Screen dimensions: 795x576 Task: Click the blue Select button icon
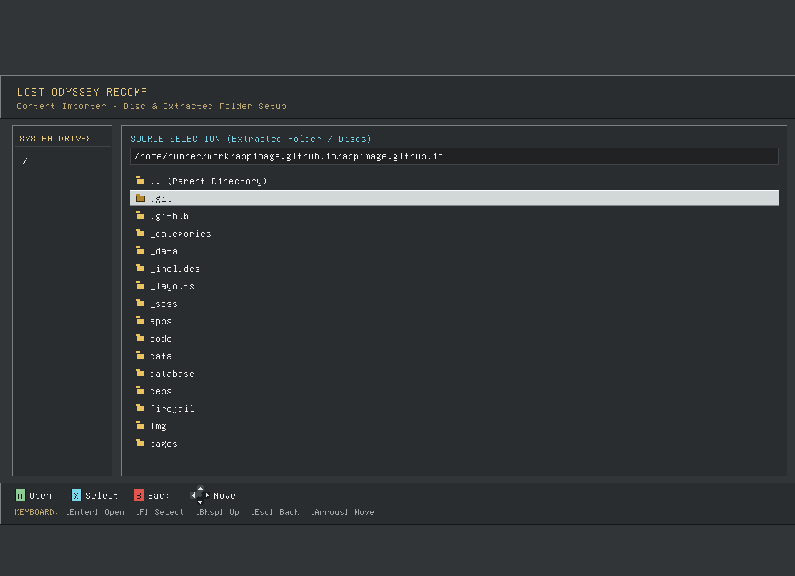(77, 495)
